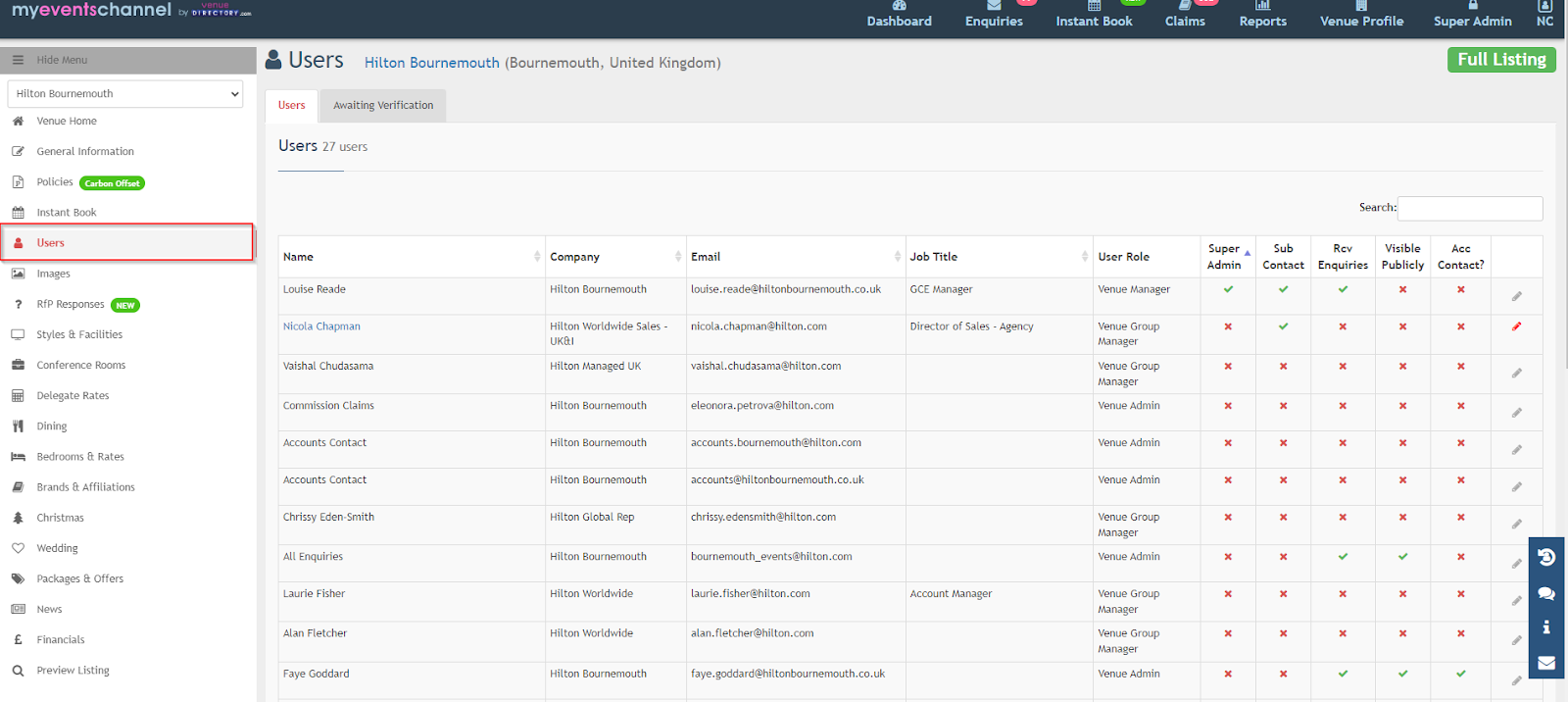1568x702 pixels.
Task: Open Enquiries in top navigation
Action: (x=994, y=16)
